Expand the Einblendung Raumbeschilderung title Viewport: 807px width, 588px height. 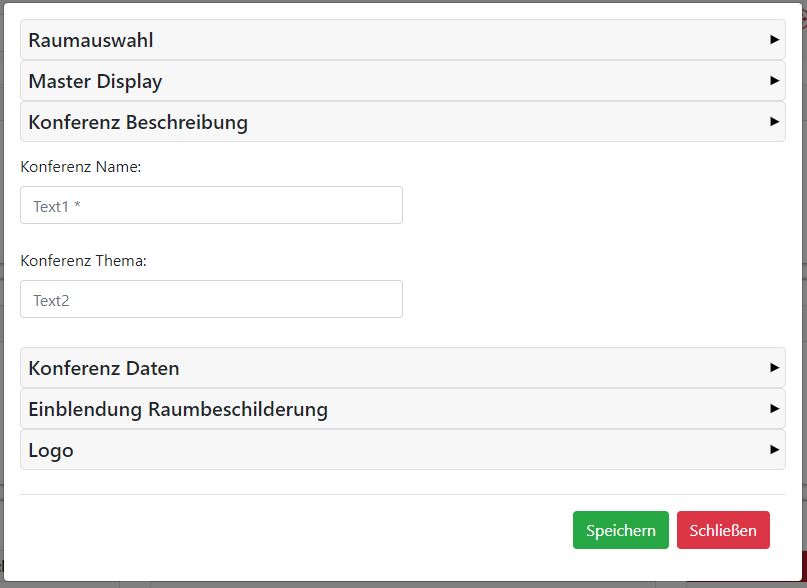[x=178, y=410]
